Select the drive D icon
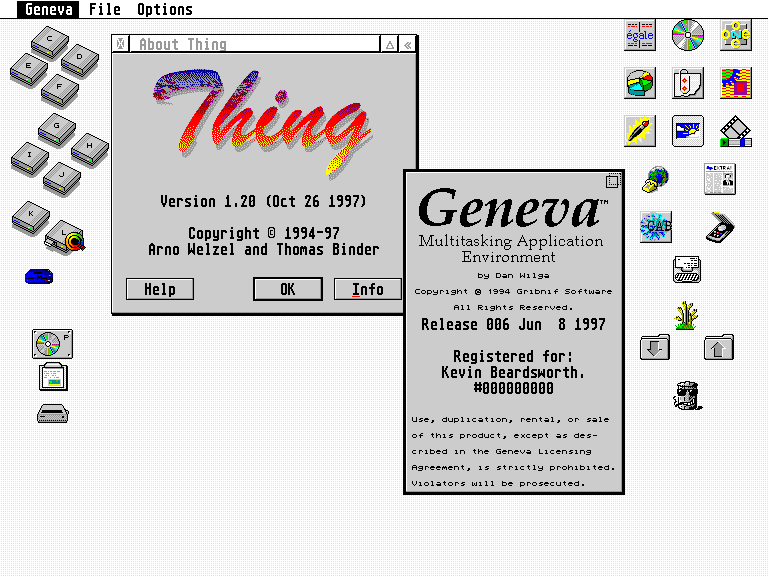This screenshot has height=576, width=768. point(80,60)
